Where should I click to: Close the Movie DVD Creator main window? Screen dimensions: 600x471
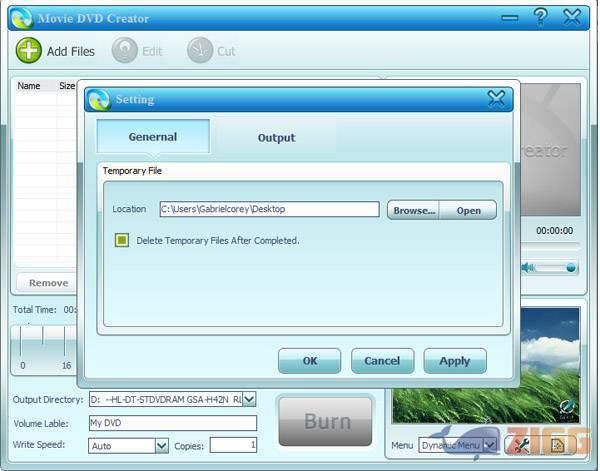click(x=572, y=17)
